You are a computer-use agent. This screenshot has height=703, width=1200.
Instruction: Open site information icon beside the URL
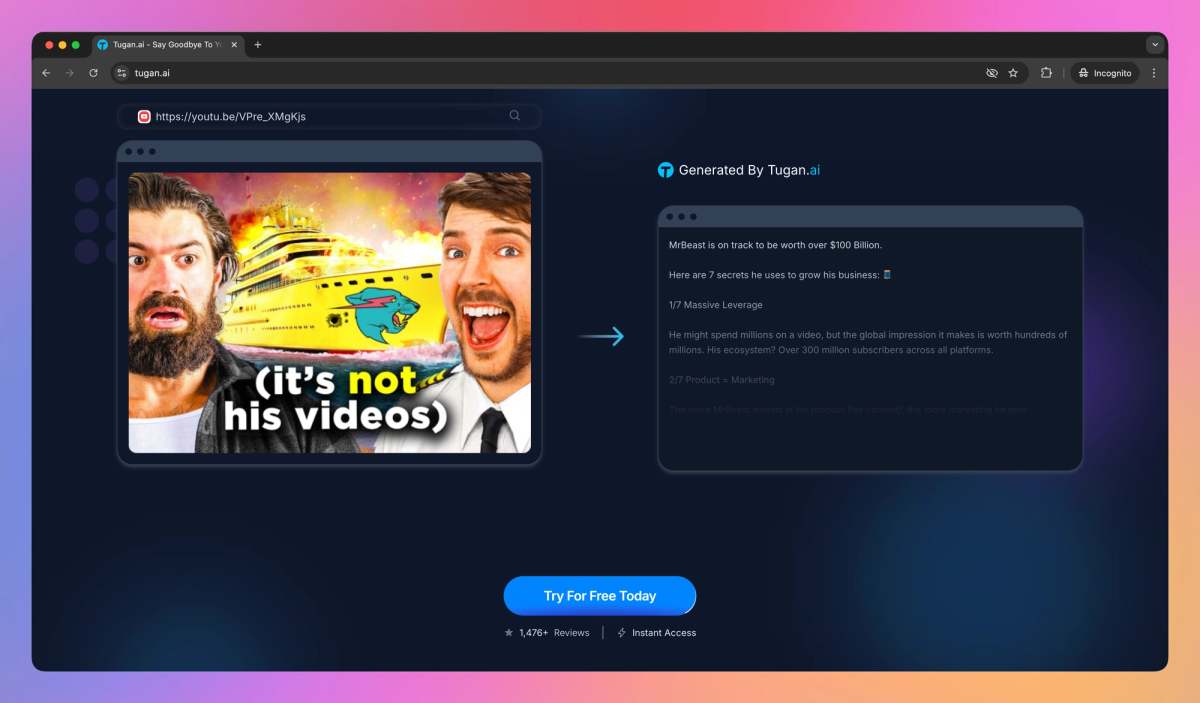tap(122, 73)
